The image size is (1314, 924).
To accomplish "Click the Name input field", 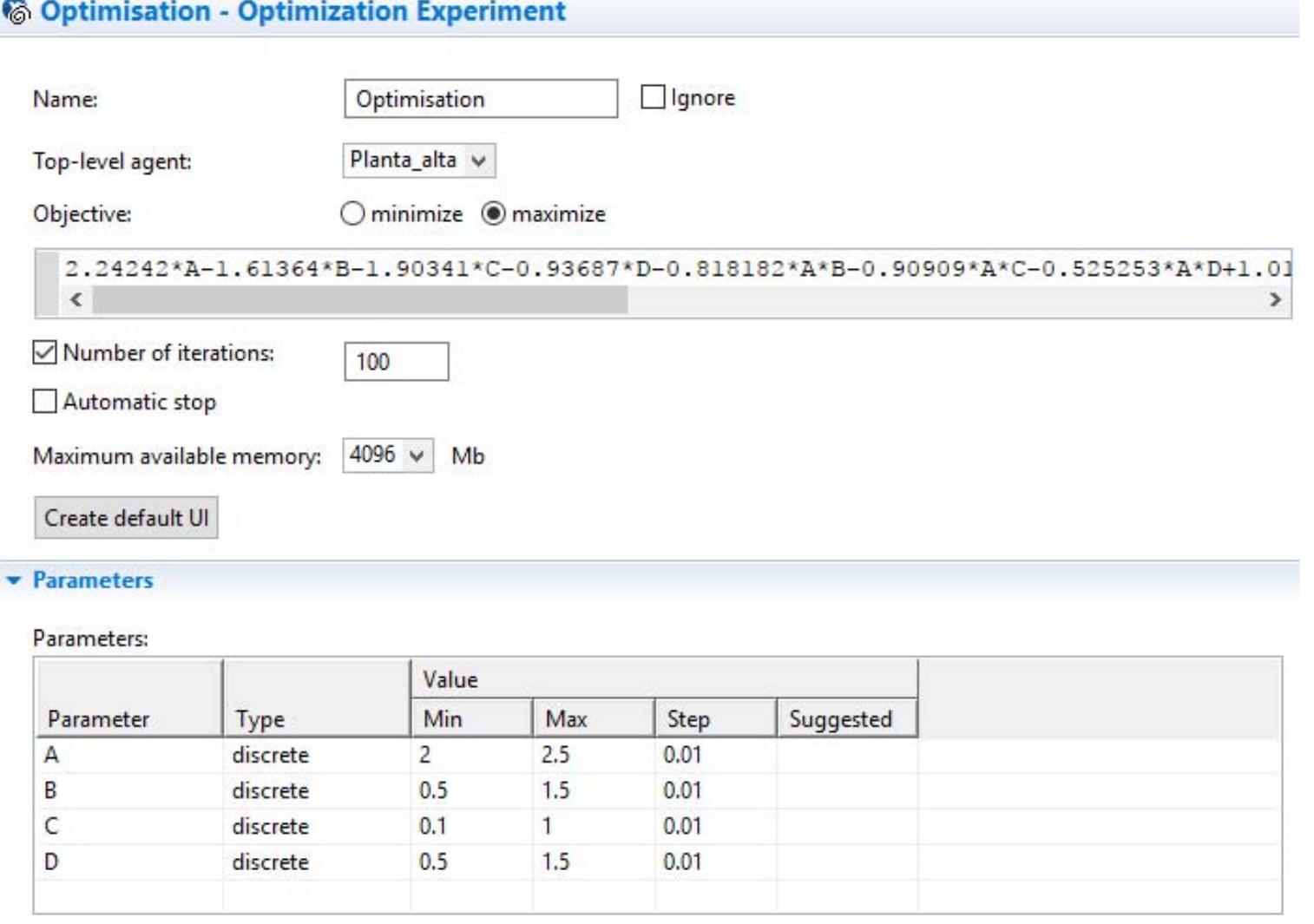I will tap(480, 99).
